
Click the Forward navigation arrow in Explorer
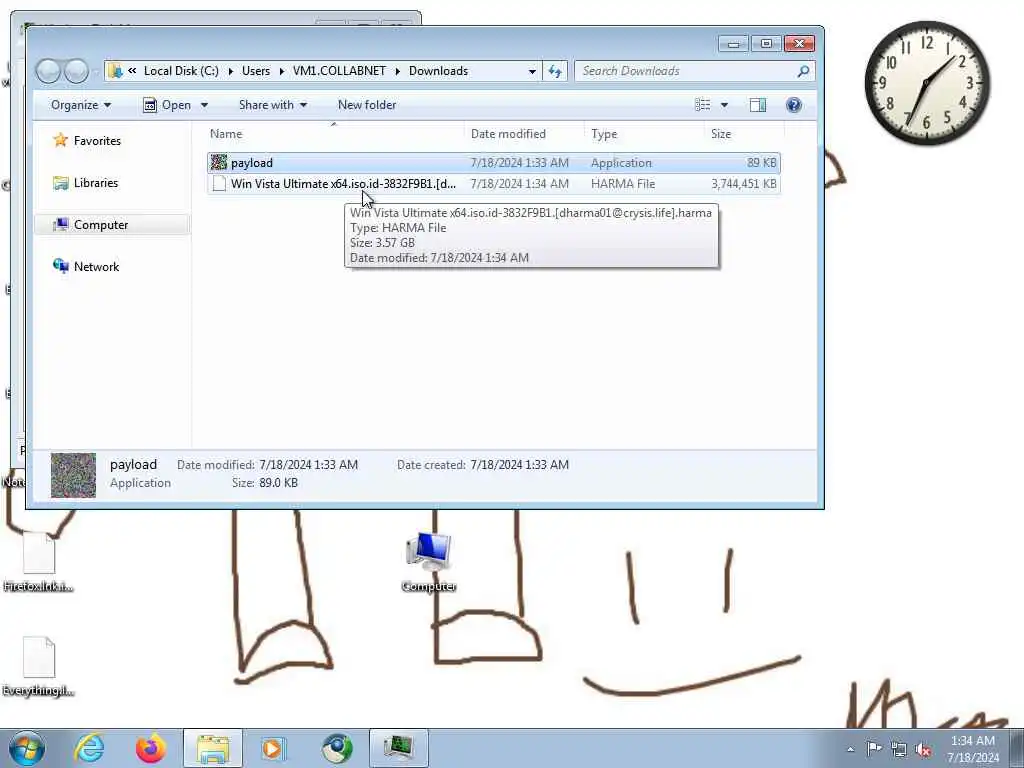point(76,71)
